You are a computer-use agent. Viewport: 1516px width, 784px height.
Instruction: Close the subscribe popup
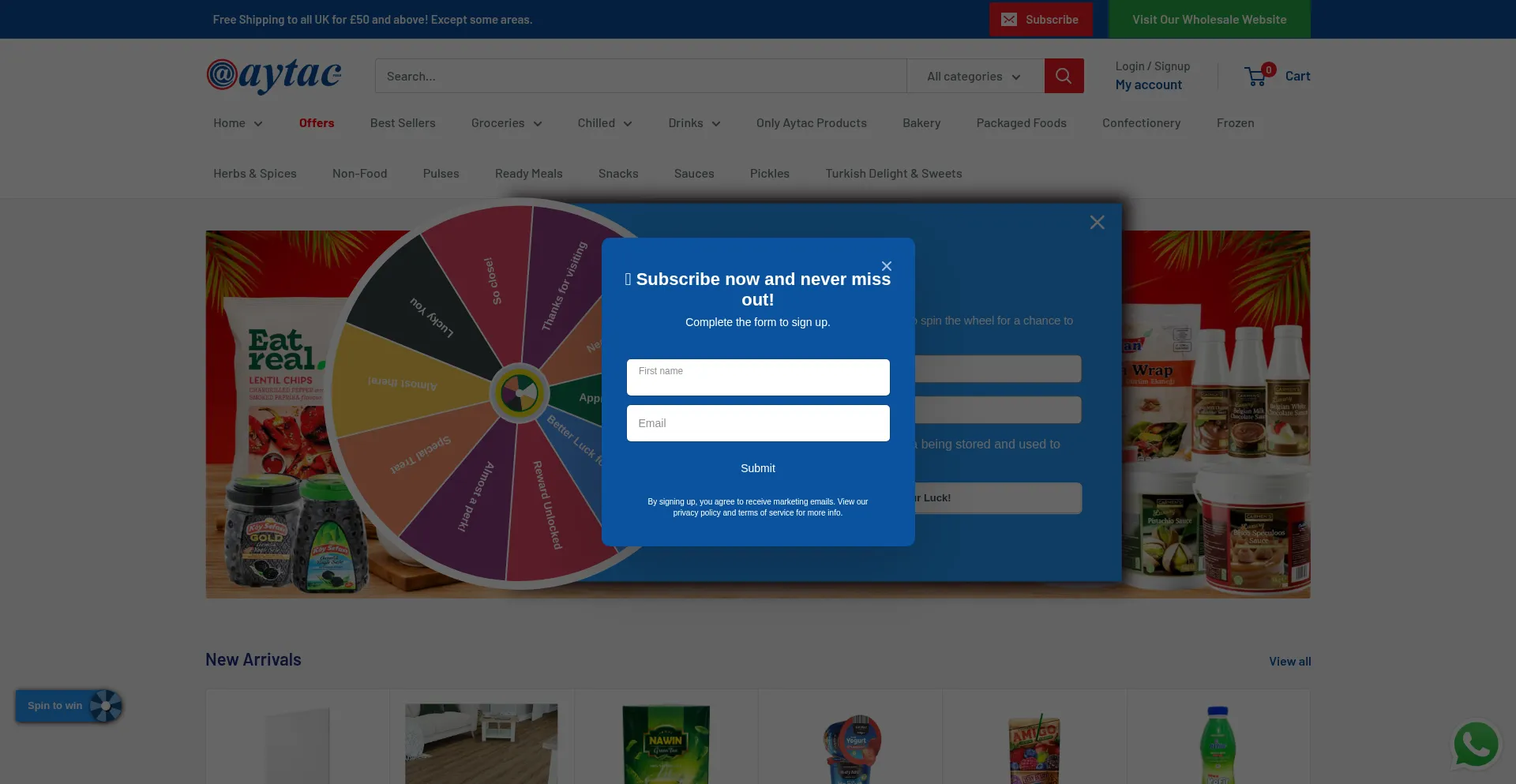tap(887, 266)
